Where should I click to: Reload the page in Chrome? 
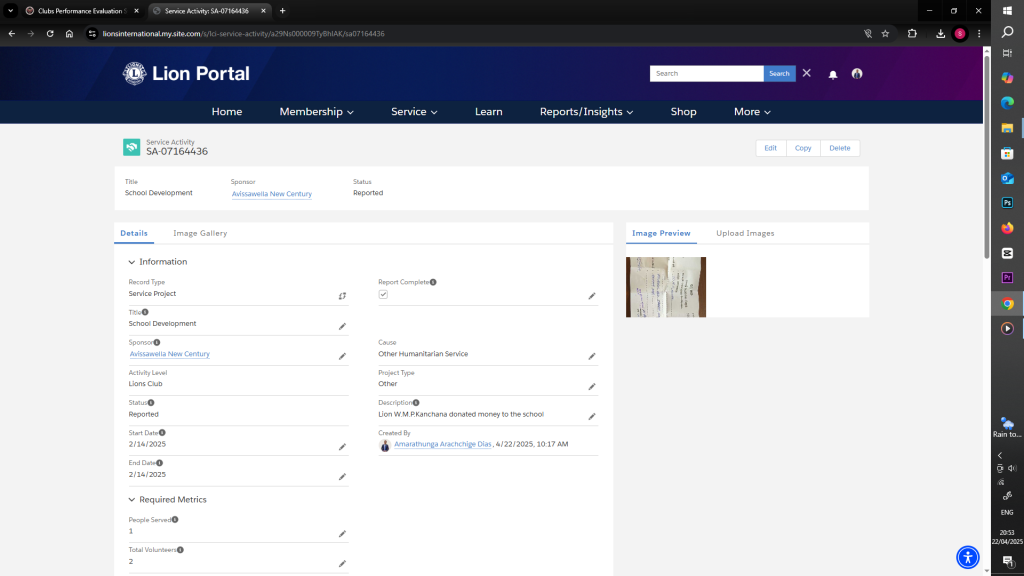tap(50, 33)
